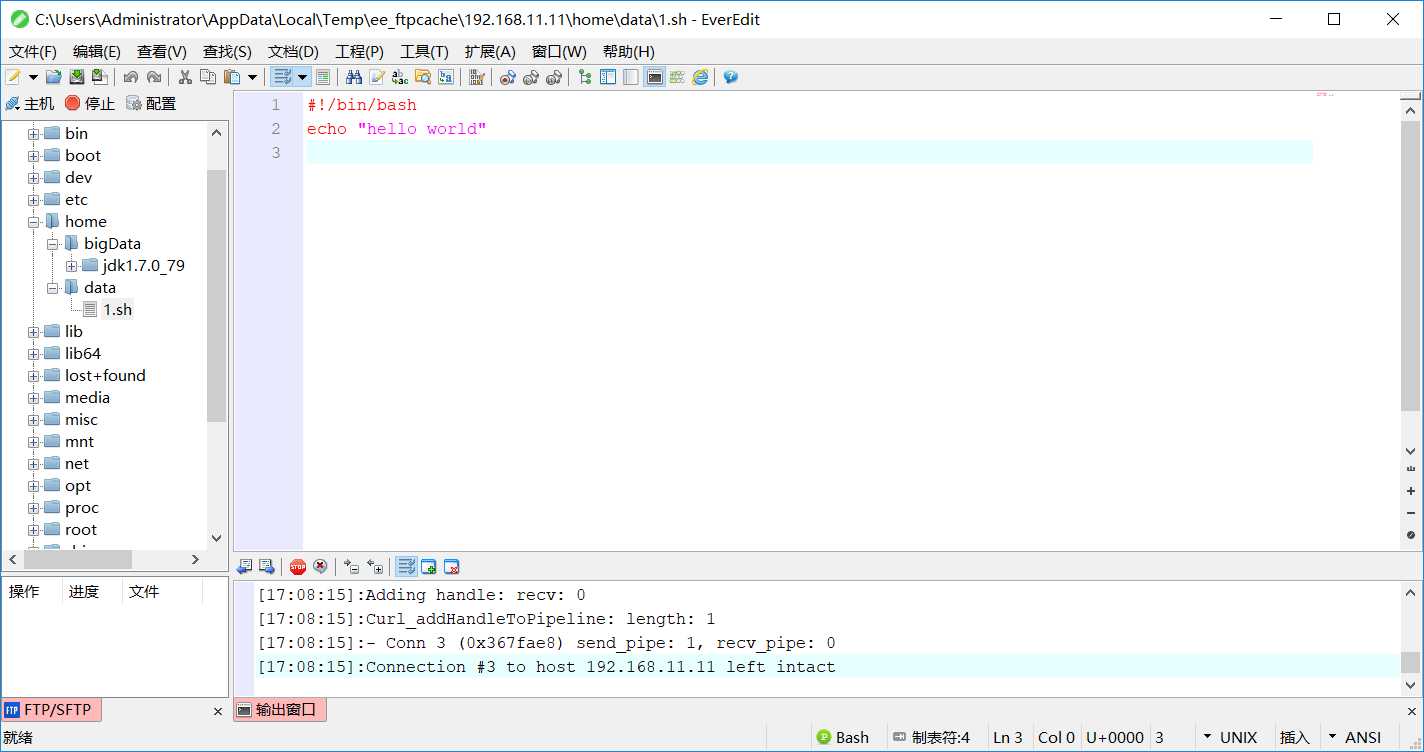Open the 编辑(E) menu
This screenshot has height=752, width=1424.
click(97, 51)
